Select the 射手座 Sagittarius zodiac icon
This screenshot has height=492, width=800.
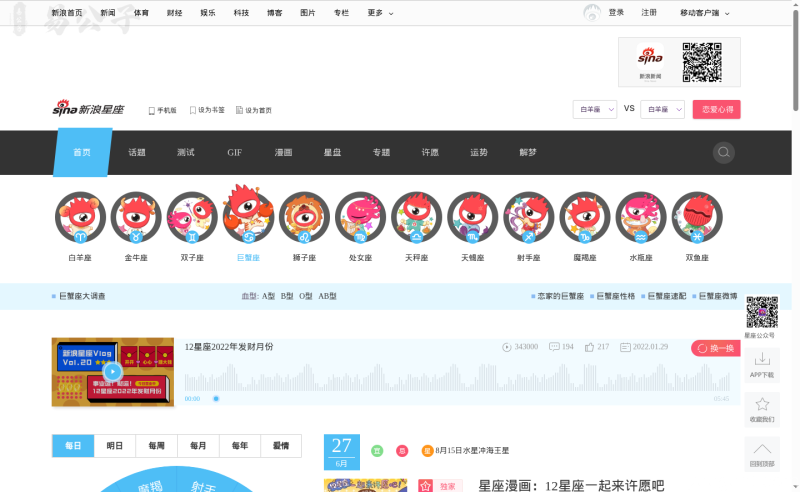[x=529, y=217]
